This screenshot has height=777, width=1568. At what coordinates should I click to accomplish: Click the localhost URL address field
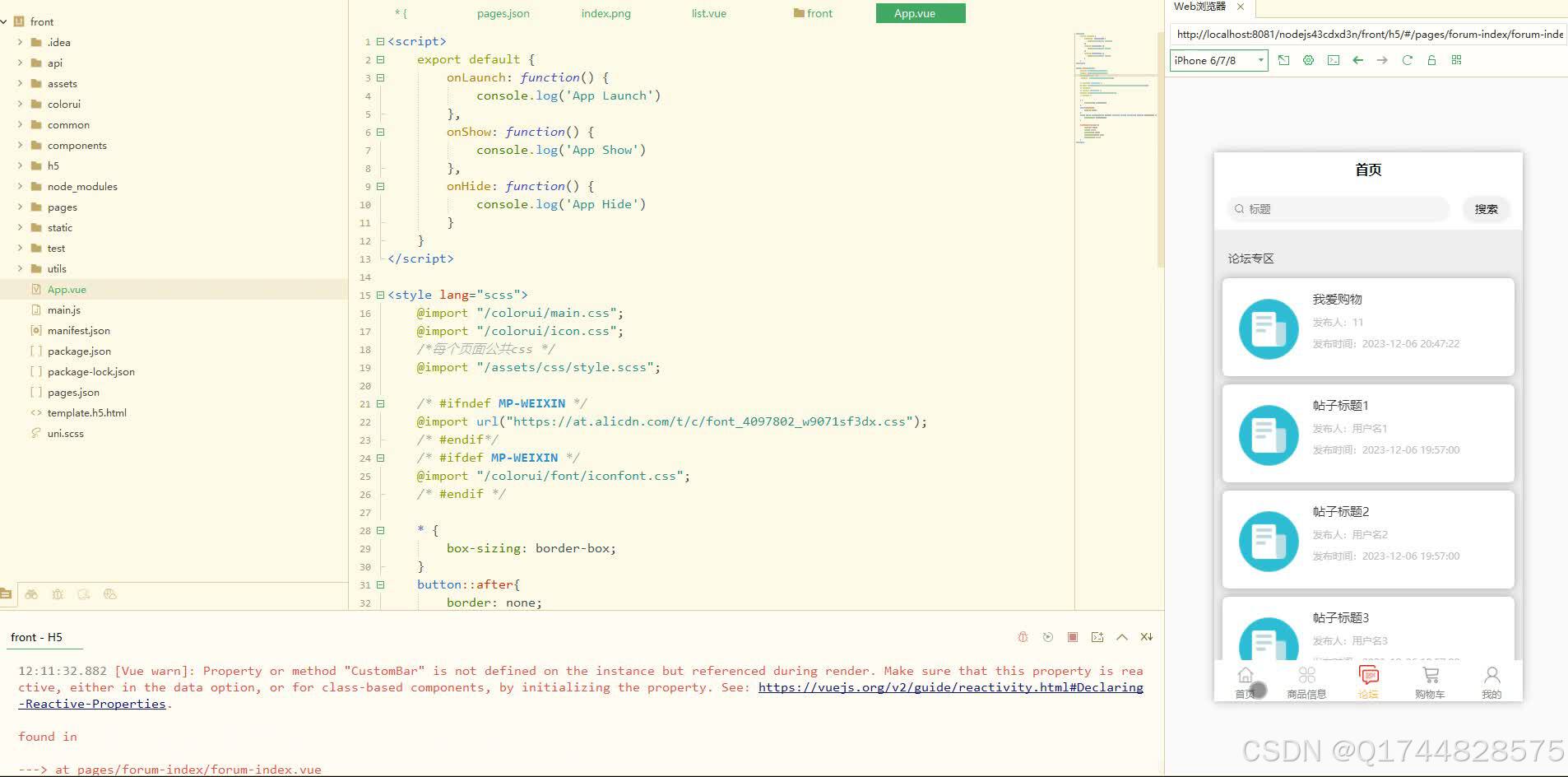(1368, 34)
